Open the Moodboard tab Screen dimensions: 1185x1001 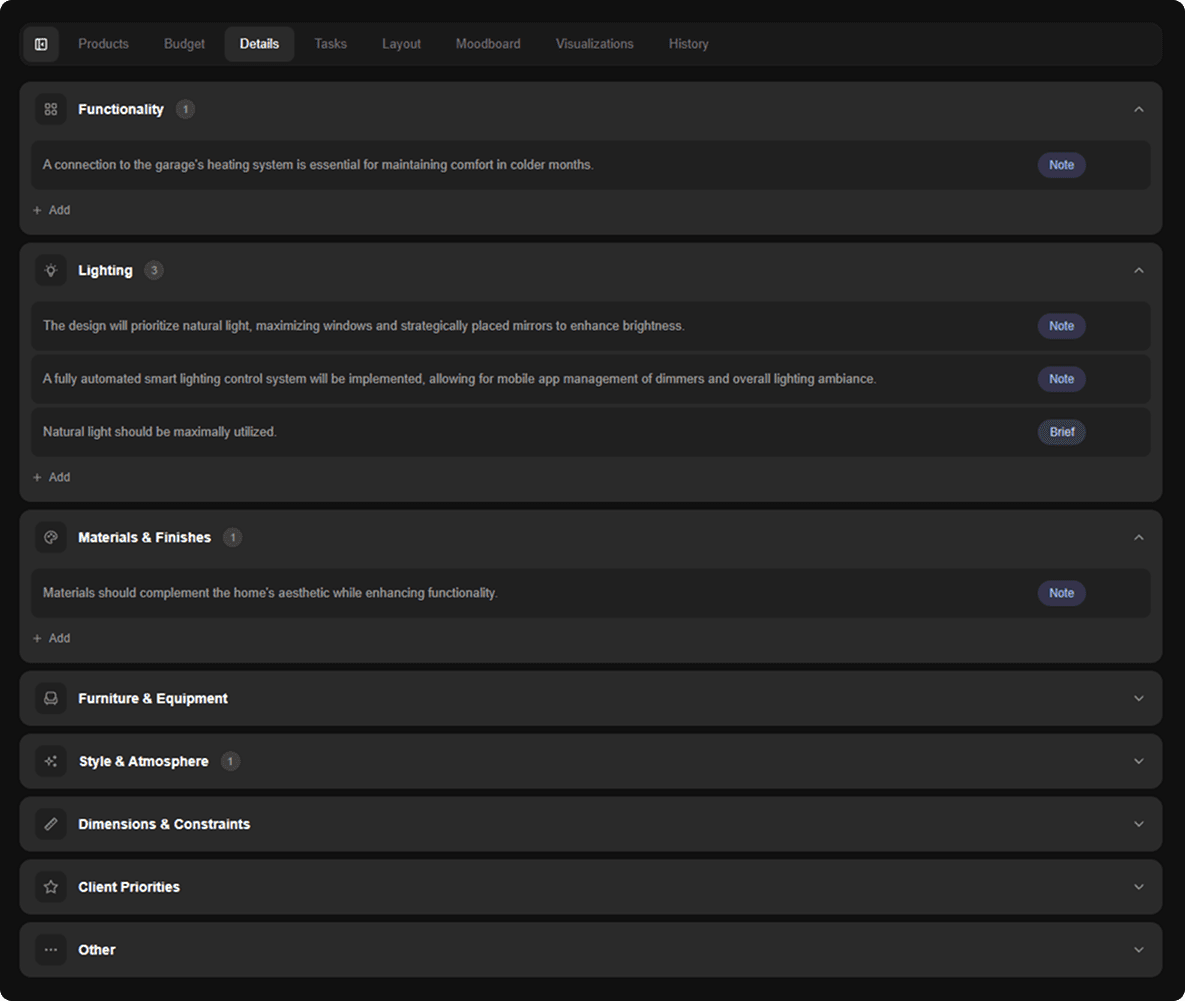488,44
